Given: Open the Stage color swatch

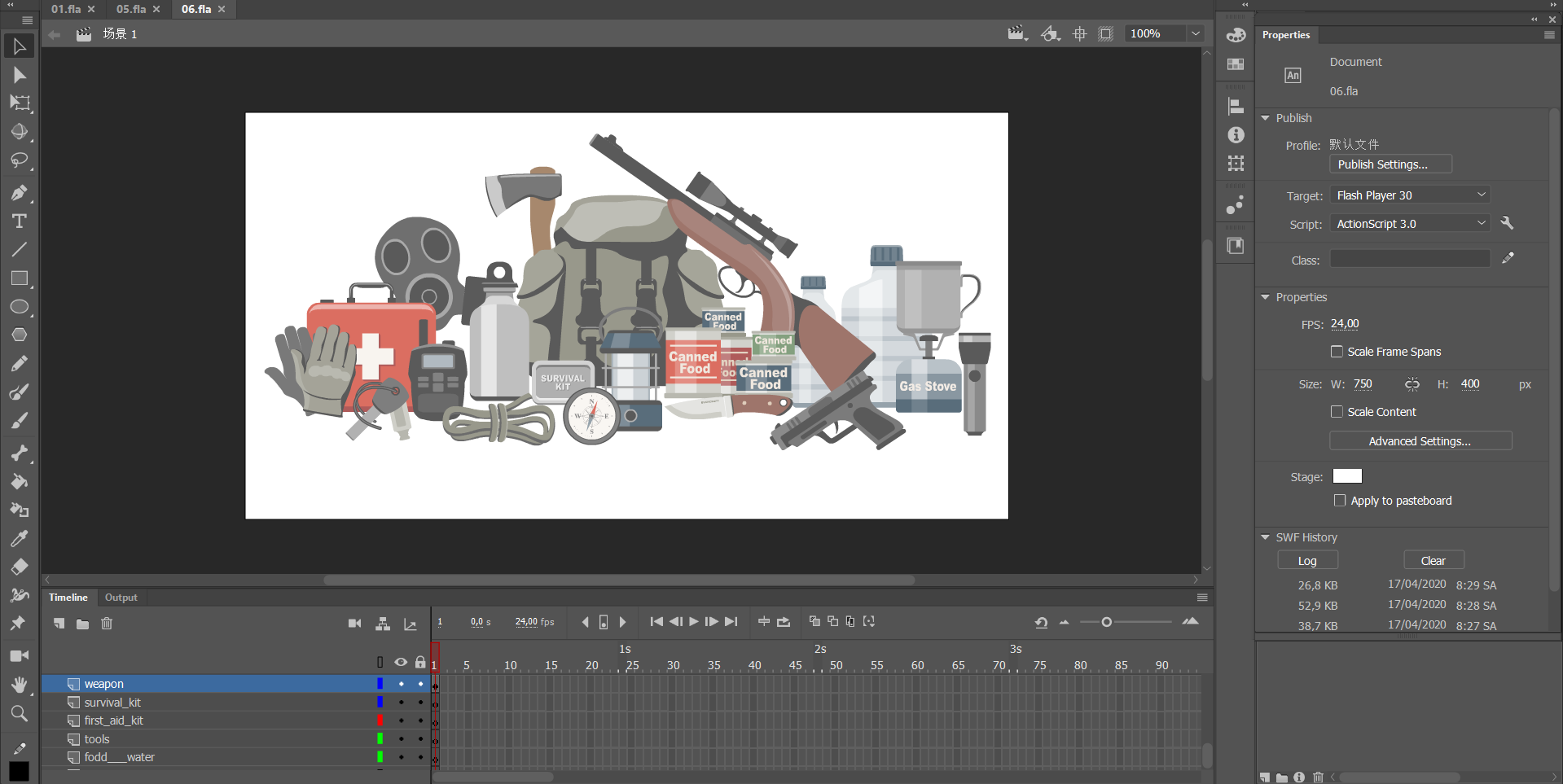Looking at the screenshot, I should pos(1347,476).
